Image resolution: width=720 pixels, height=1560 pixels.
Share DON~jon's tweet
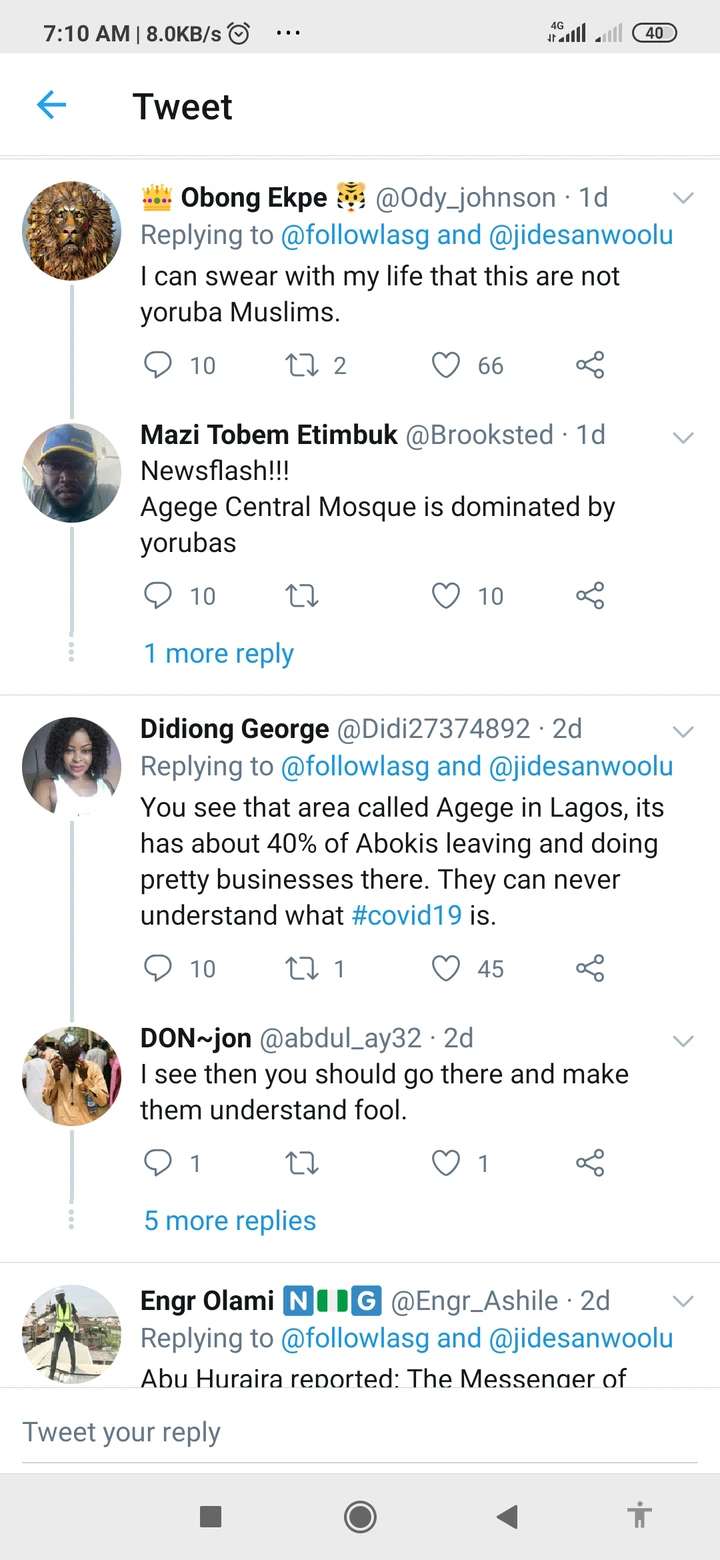click(x=590, y=1163)
